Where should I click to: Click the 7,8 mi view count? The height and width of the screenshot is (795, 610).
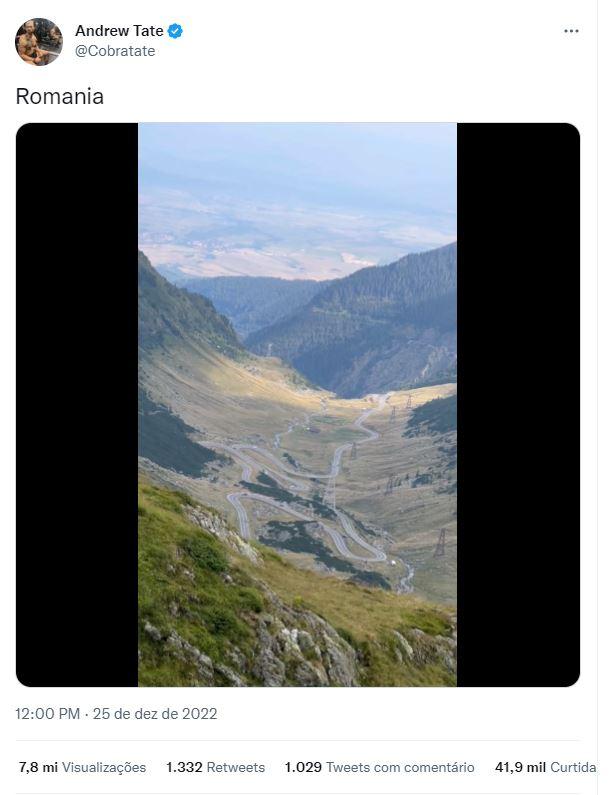[38, 767]
